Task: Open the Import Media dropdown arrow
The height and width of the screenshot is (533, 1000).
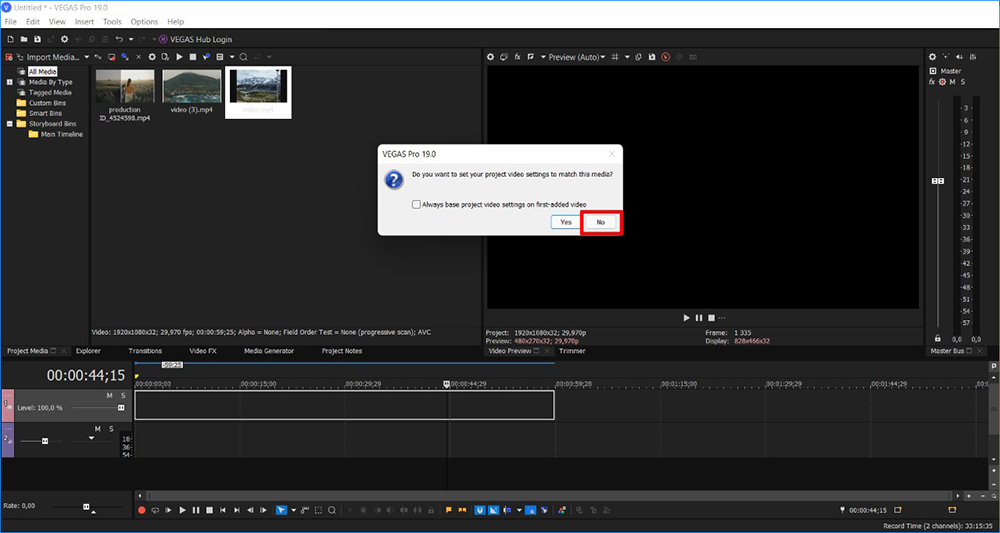Action: pyautogui.click(x=86, y=57)
